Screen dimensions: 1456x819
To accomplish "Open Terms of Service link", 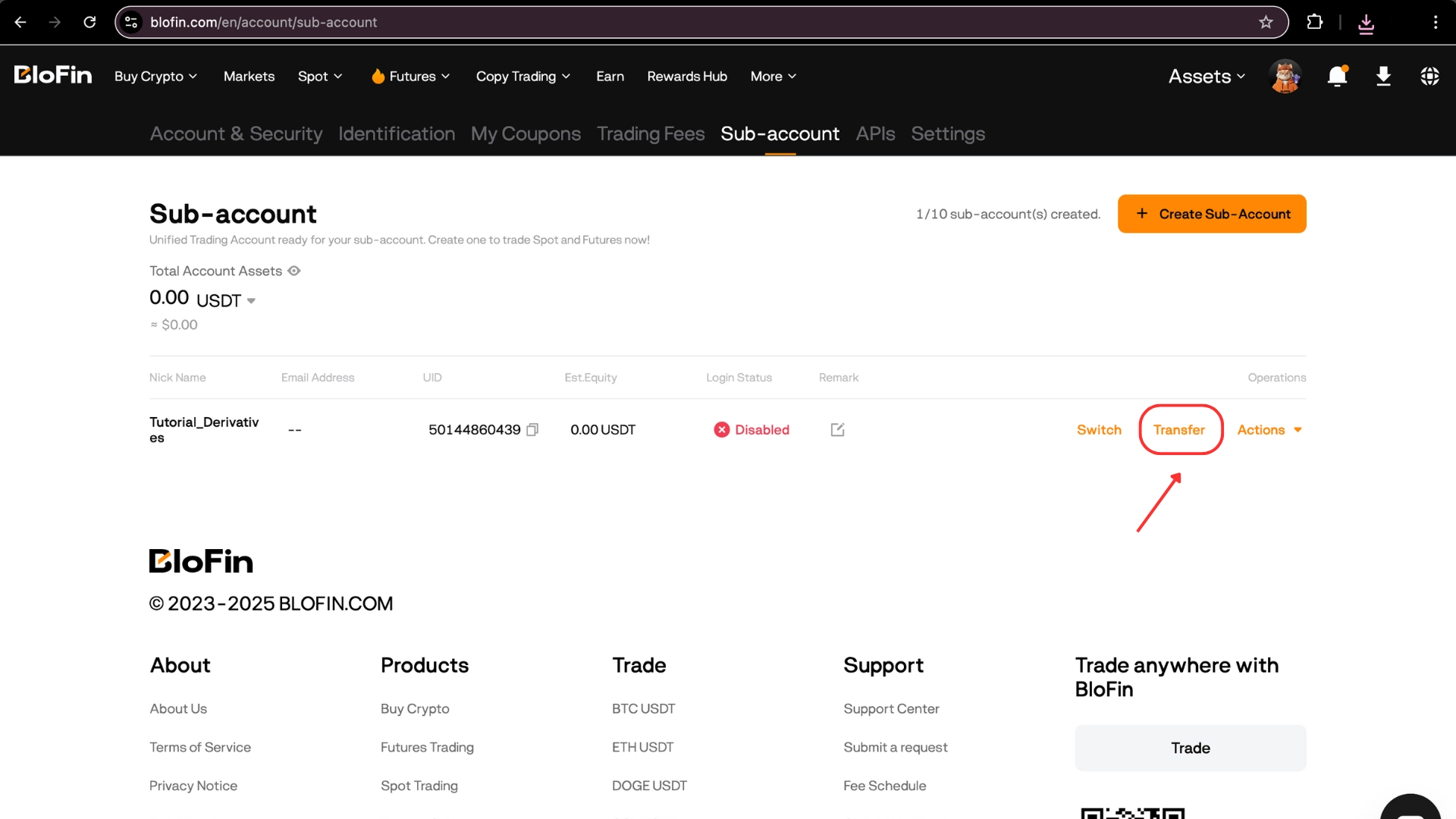I will click(x=200, y=748).
